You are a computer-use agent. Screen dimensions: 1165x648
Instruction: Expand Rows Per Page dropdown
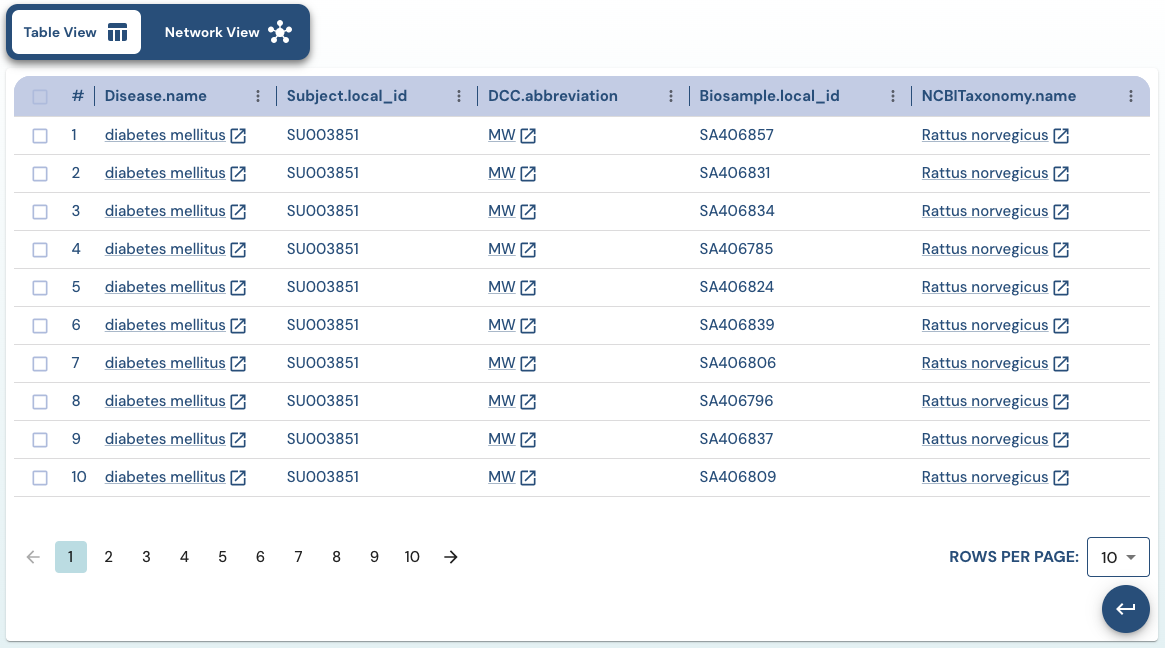point(1118,557)
